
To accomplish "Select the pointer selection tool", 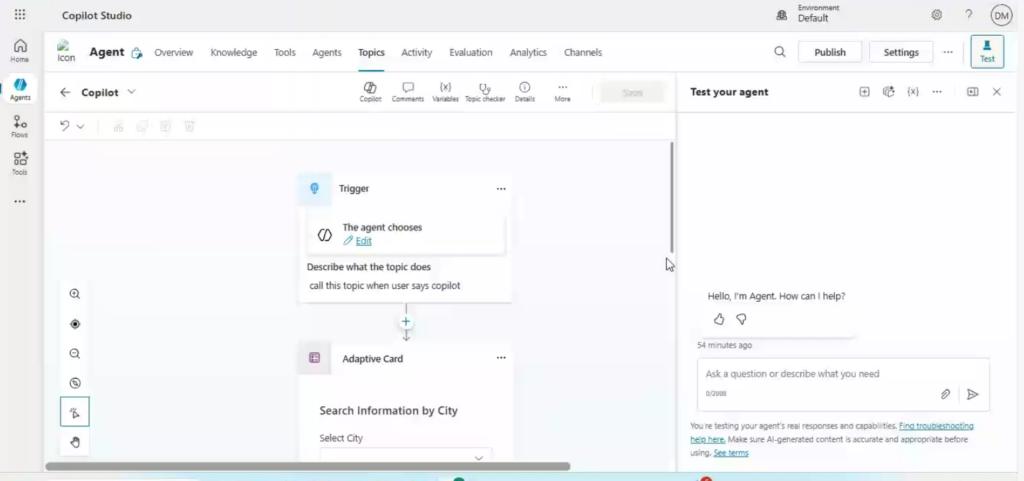I will 75,412.
